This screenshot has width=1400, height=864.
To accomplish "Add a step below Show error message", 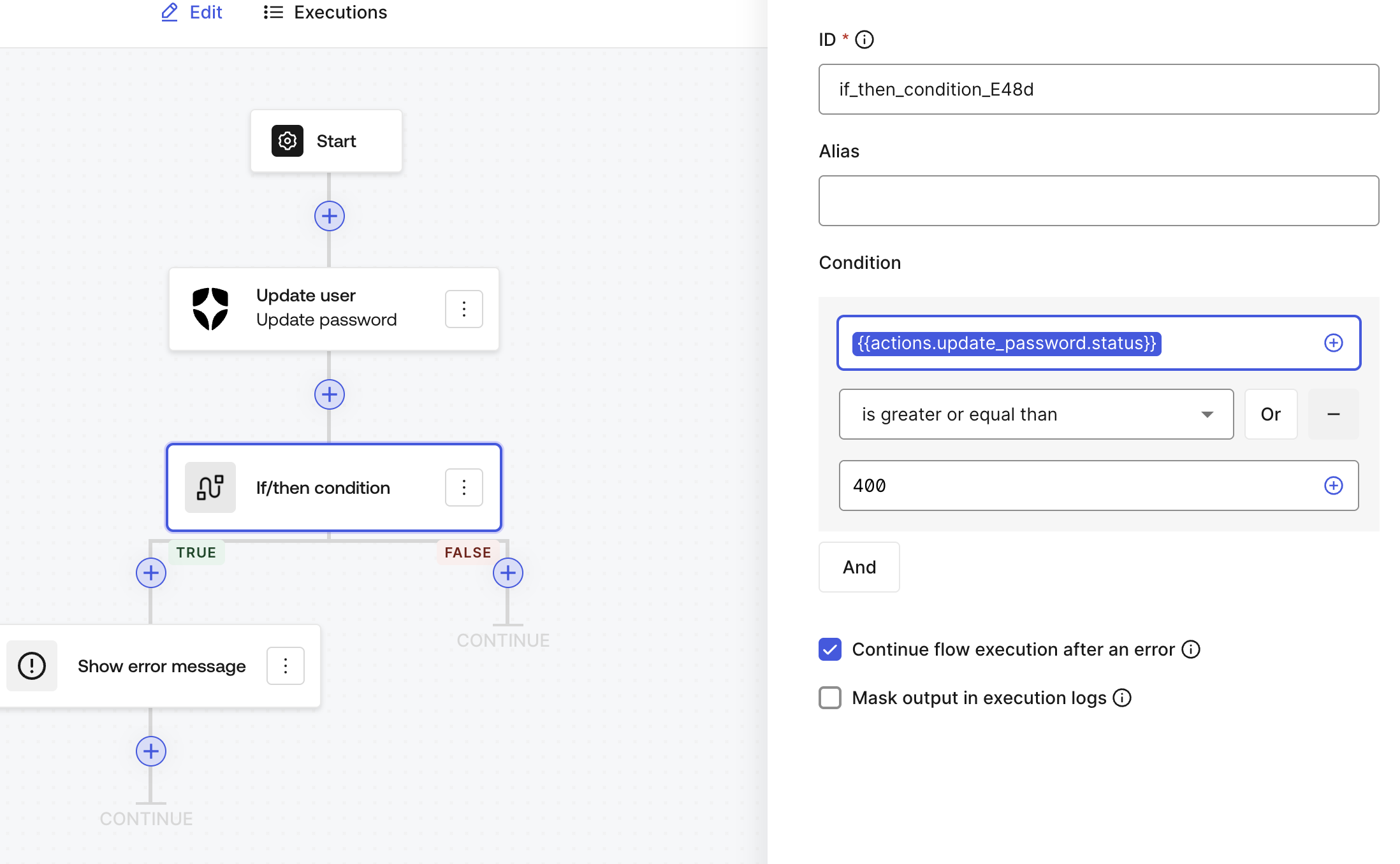I will click(151, 752).
